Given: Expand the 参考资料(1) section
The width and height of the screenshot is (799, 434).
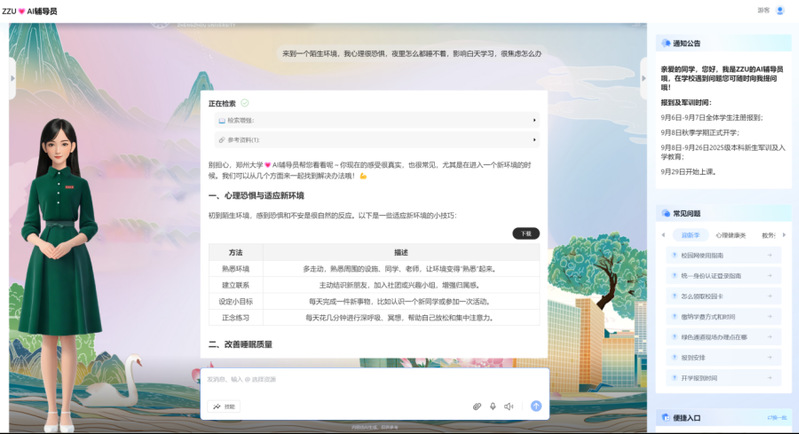Looking at the screenshot, I should pos(377,140).
